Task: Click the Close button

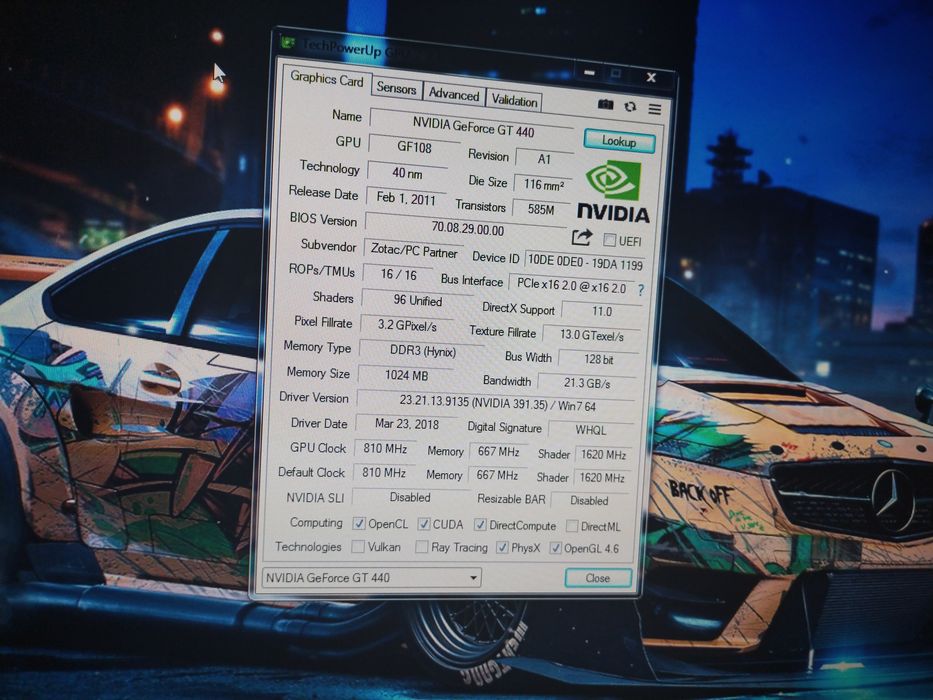Action: tap(597, 577)
